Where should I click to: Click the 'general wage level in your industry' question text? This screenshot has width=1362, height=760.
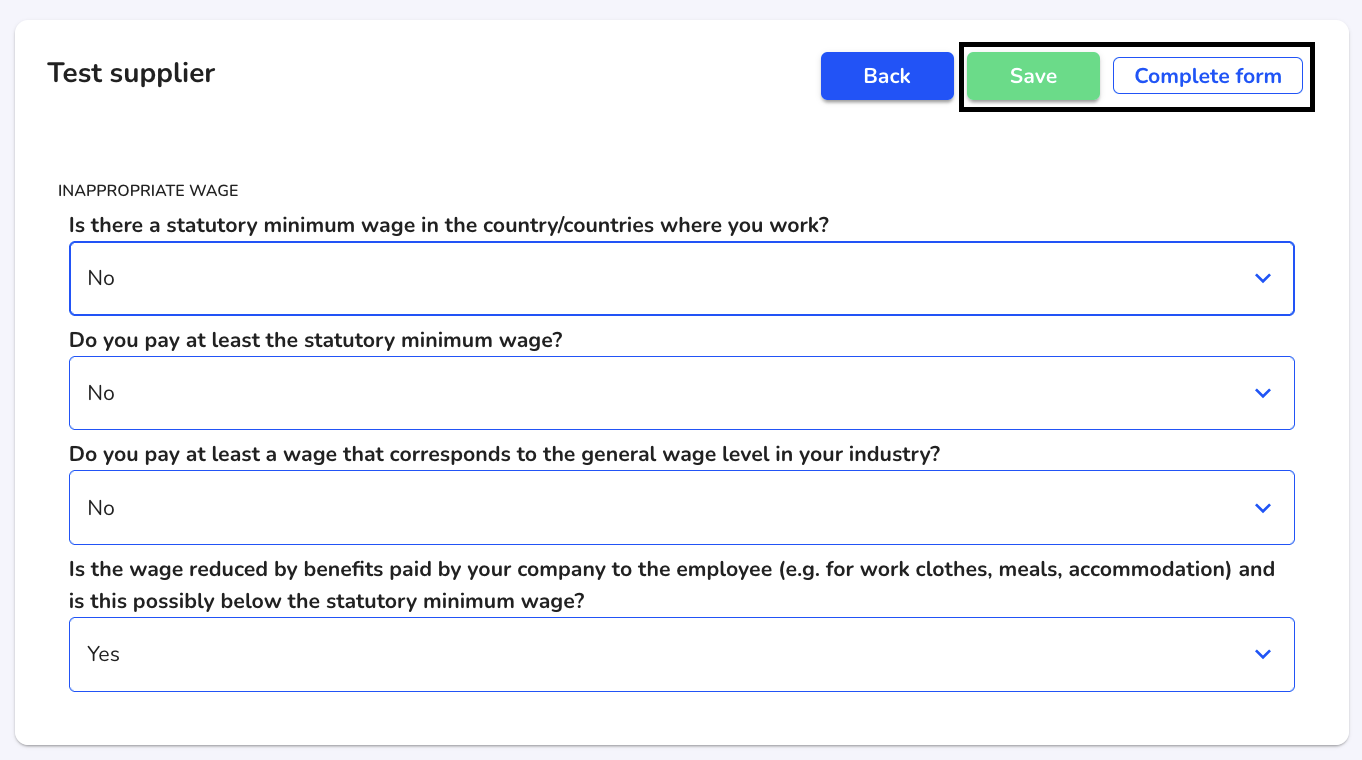[505, 454]
